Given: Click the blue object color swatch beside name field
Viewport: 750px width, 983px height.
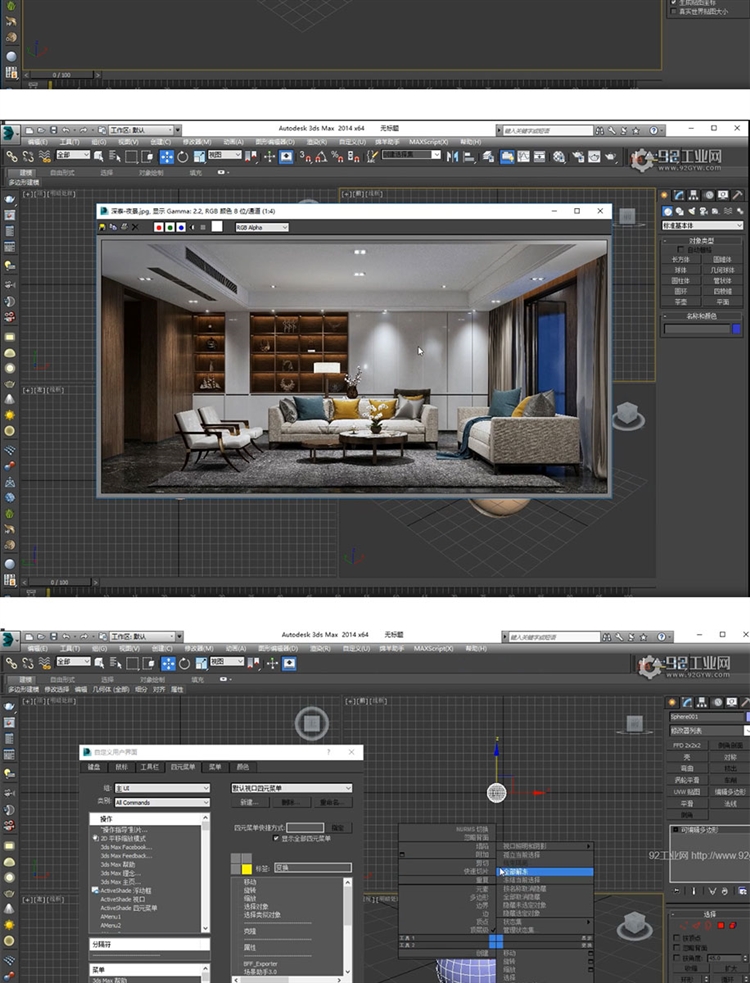Looking at the screenshot, I should coord(736,329).
